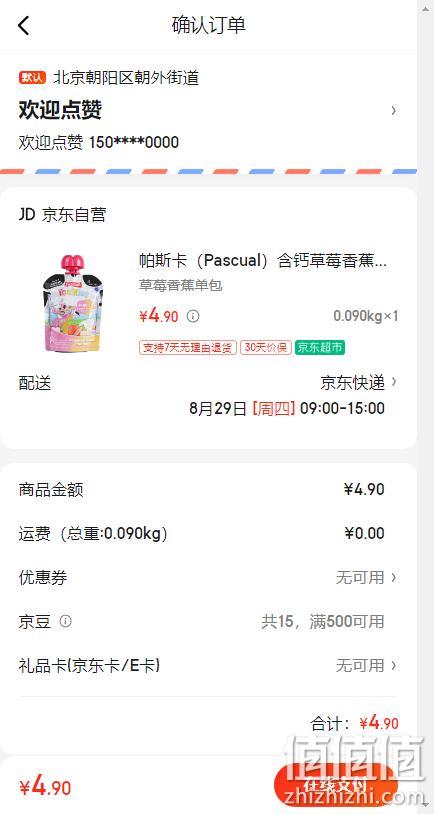Tap the recipient name 欢迎点赞

(60, 110)
